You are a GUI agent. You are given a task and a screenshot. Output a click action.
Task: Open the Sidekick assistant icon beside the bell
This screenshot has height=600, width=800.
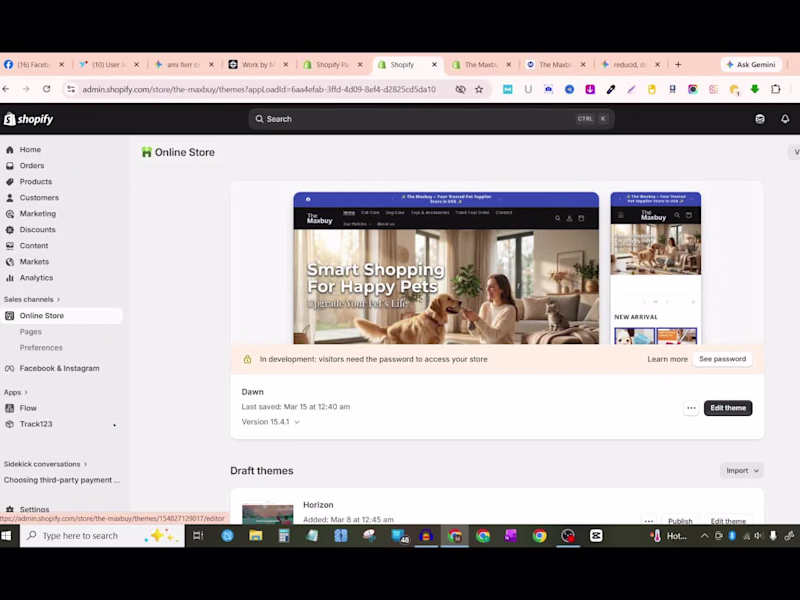point(760,119)
